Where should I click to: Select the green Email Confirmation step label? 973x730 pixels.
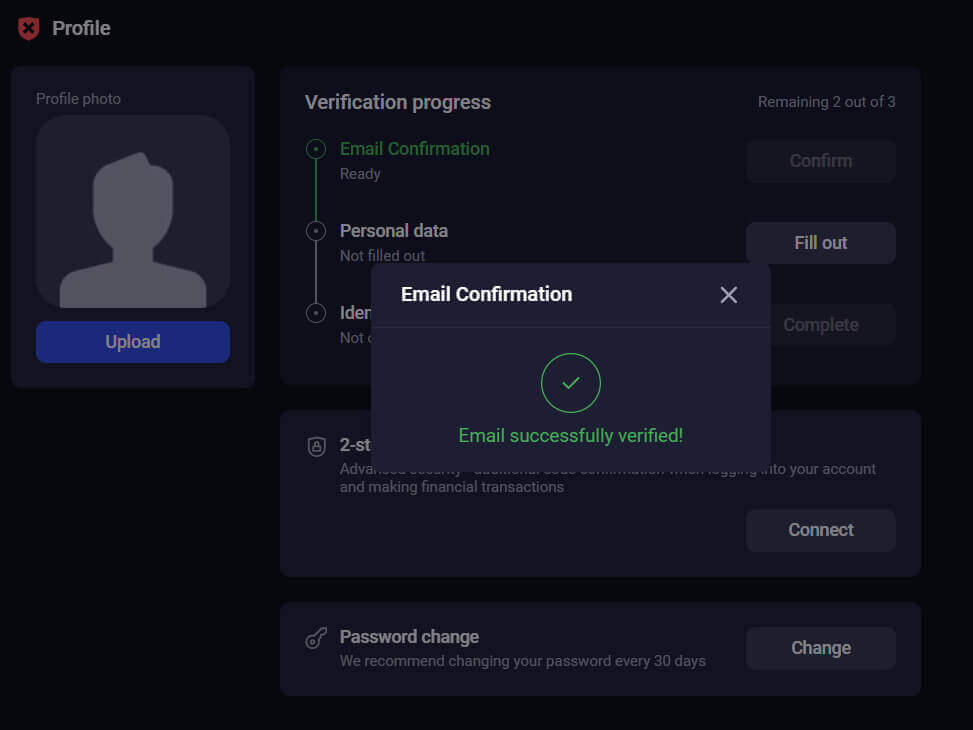(414, 149)
